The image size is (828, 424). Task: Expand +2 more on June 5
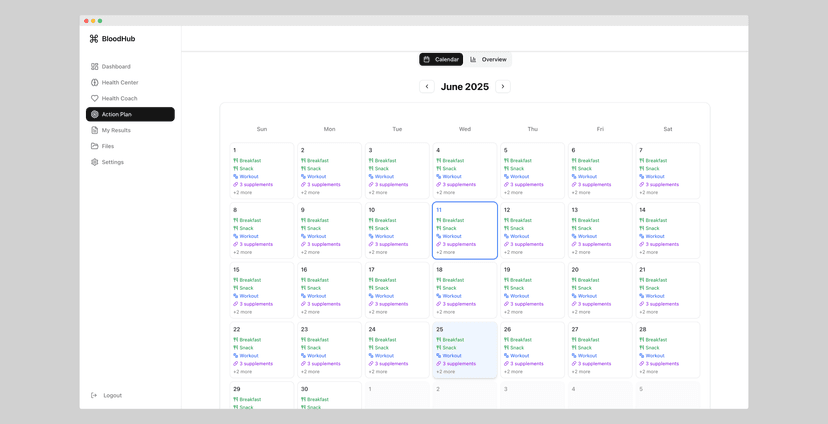pos(513,192)
